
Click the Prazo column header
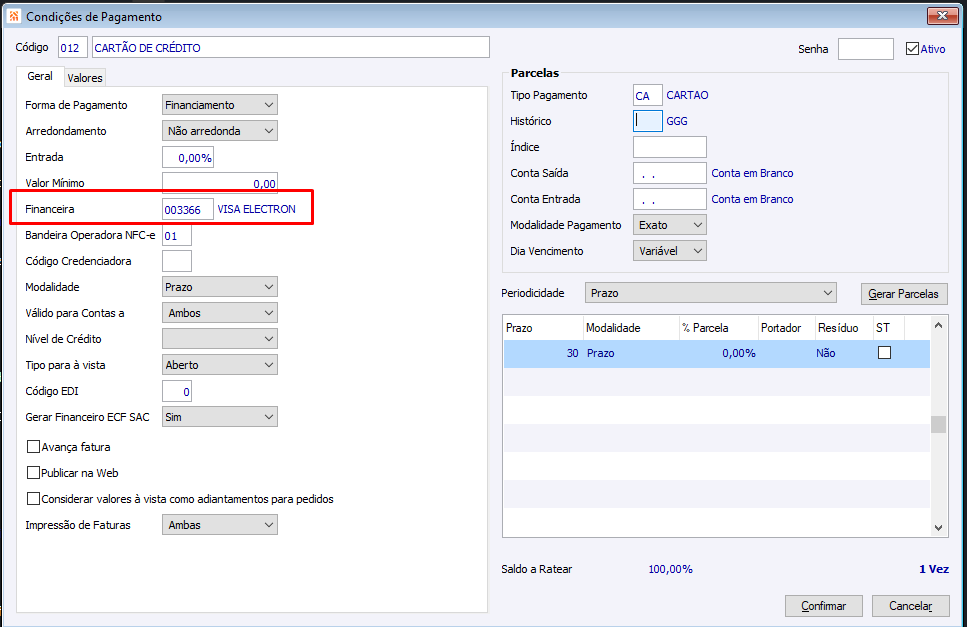pyautogui.click(x=543, y=327)
